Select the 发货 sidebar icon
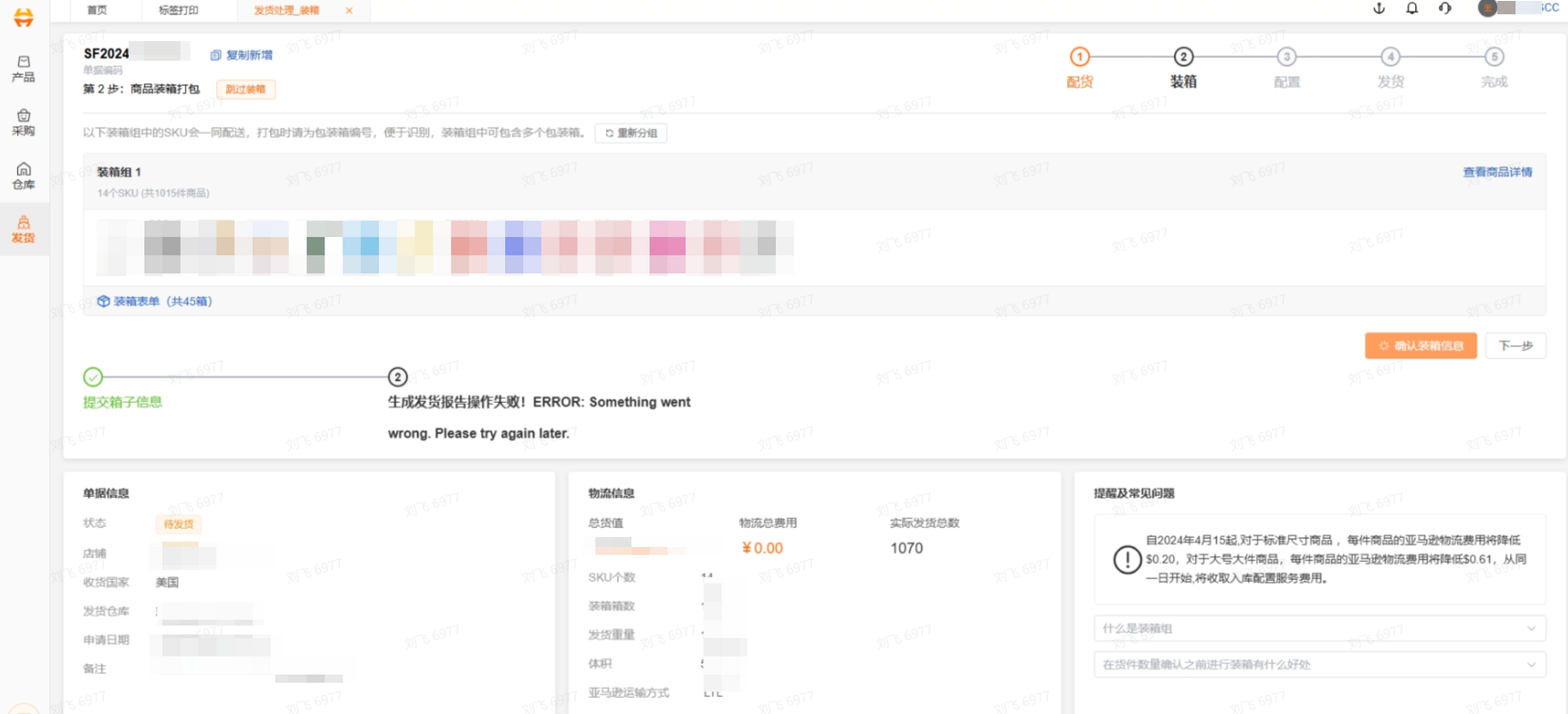The width and height of the screenshot is (1568, 714). pos(23,230)
